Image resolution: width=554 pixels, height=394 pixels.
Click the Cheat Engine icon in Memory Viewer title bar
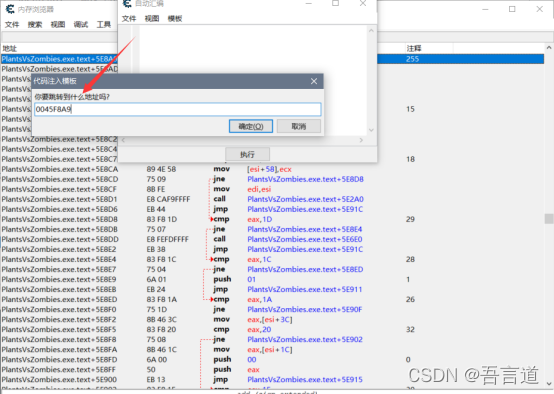tap(10, 9)
